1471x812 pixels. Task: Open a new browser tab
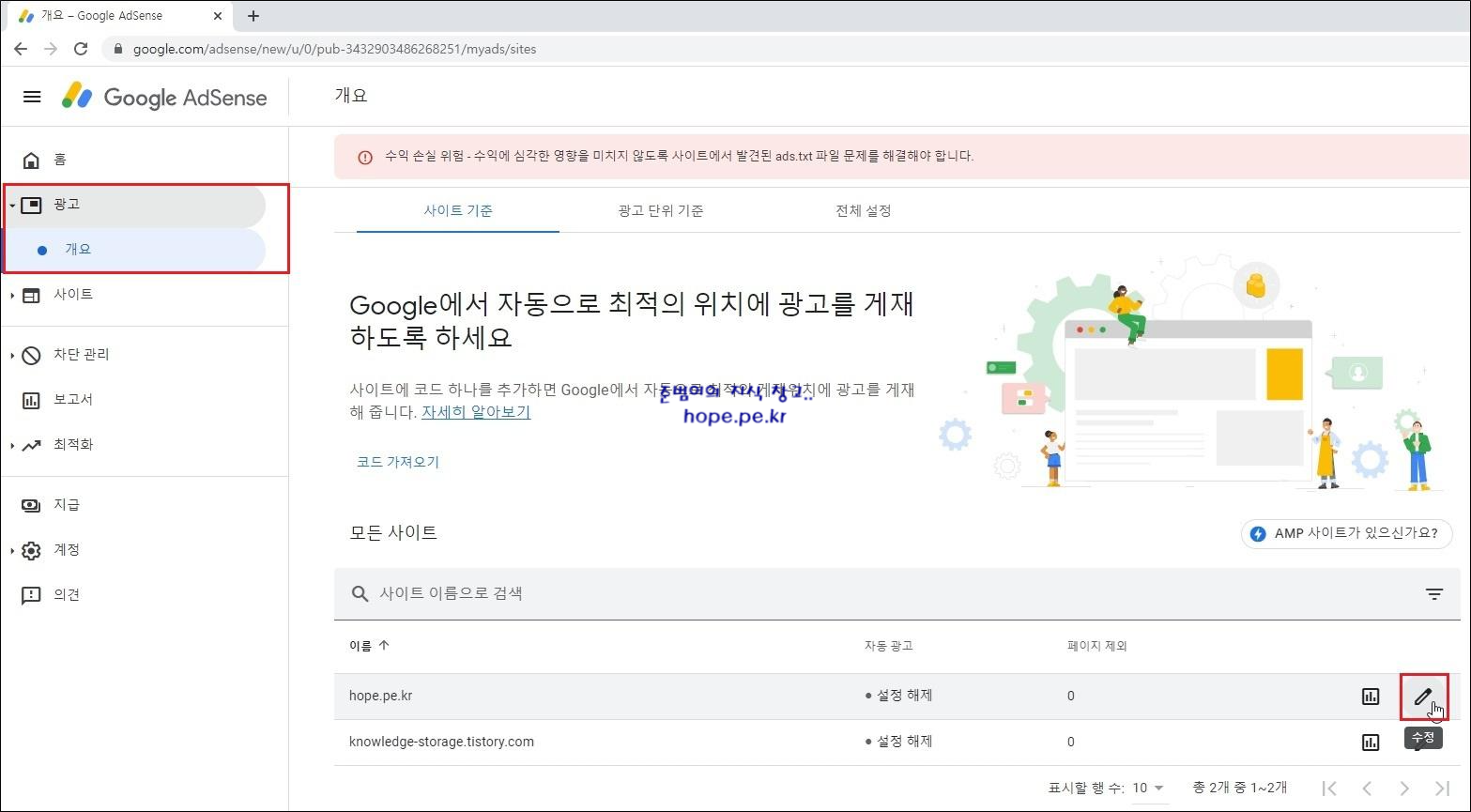coord(253,16)
